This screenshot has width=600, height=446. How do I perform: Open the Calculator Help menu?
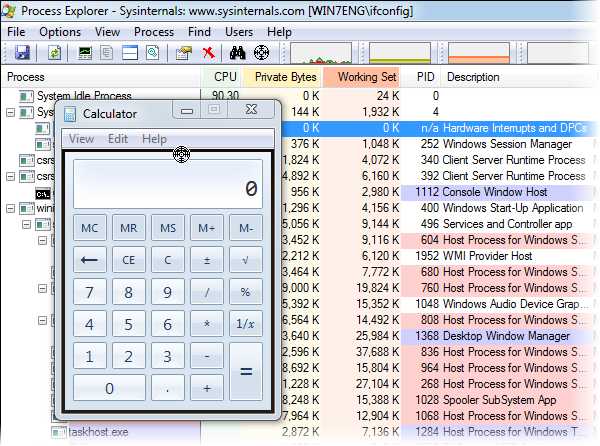(154, 139)
